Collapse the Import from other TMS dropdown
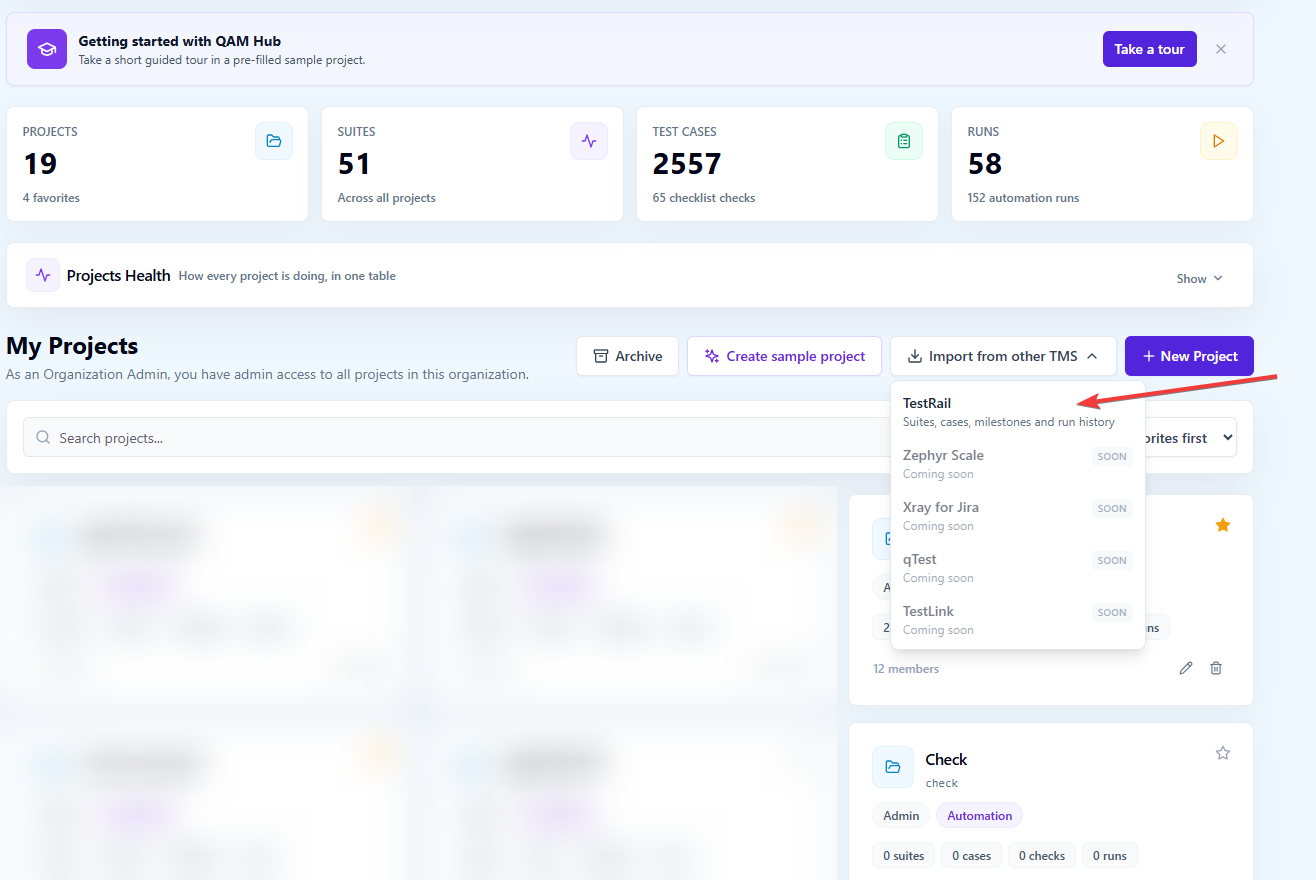This screenshot has height=880, width=1316. tap(1003, 356)
